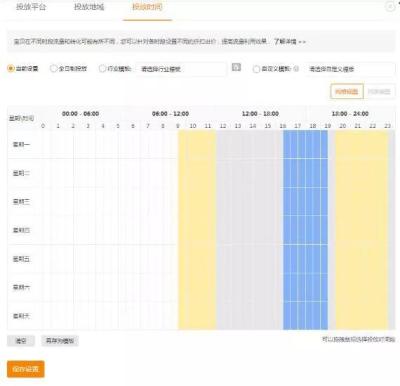Select the greyed mode button above the grid
Viewport: 400px width, 386px height.
[379, 91]
